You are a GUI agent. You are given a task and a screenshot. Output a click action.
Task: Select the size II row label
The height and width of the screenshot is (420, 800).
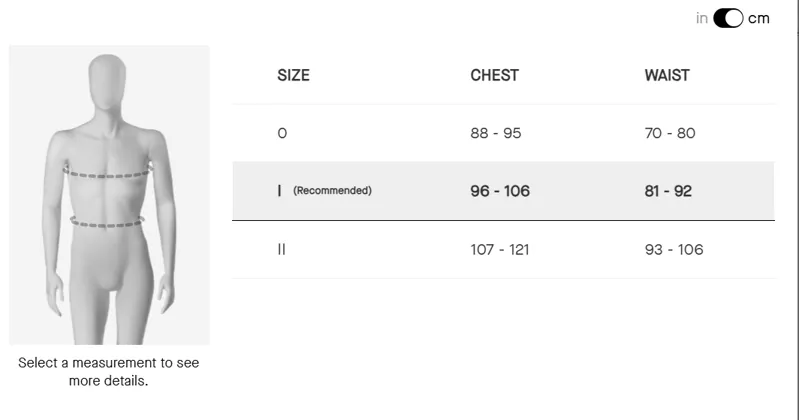[x=282, y=249]
